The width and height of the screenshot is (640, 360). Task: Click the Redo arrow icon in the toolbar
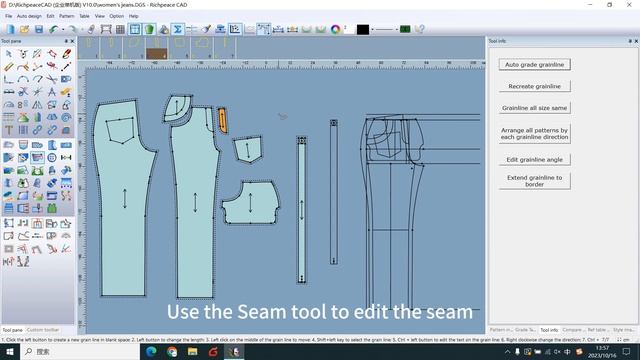click(72, 29)
